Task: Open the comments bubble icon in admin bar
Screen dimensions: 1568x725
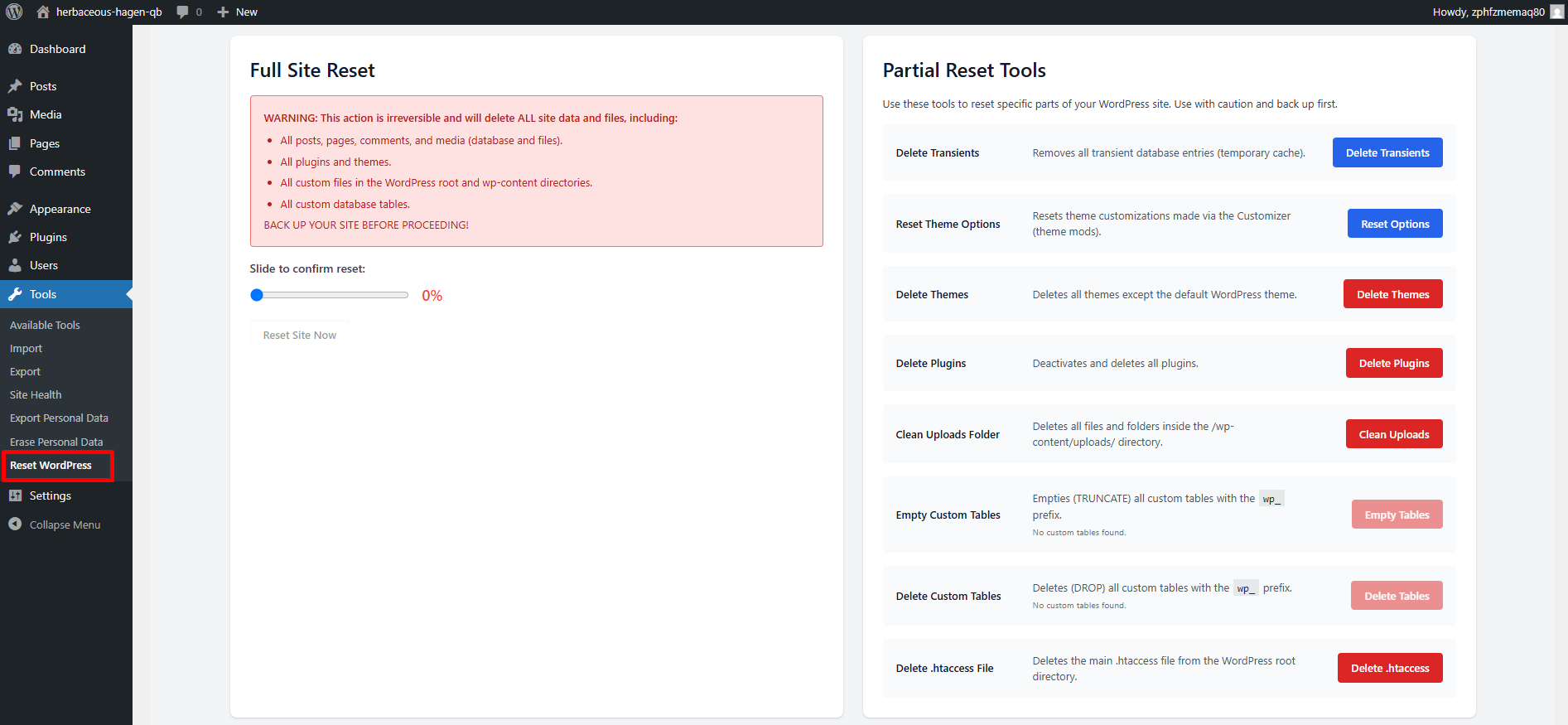Action: click(182, 12)
